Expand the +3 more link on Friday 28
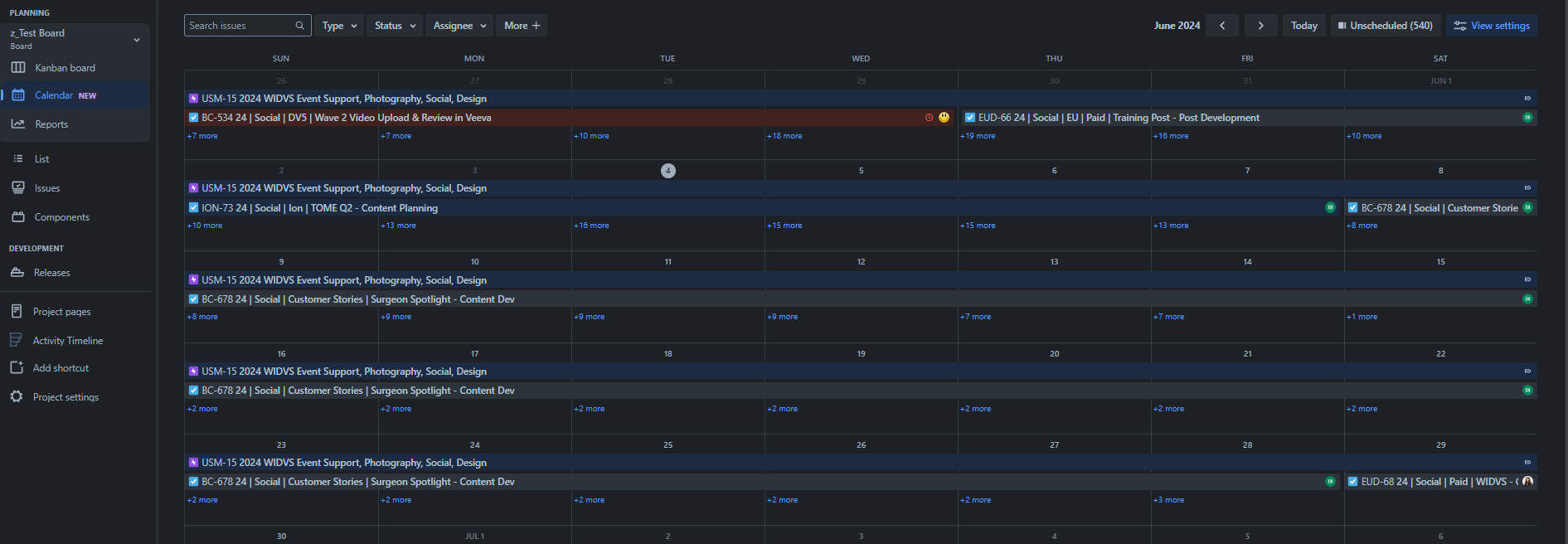The height and width of the screenshot is (544, 1568). pyautogui.click(x=1168, y=500)
